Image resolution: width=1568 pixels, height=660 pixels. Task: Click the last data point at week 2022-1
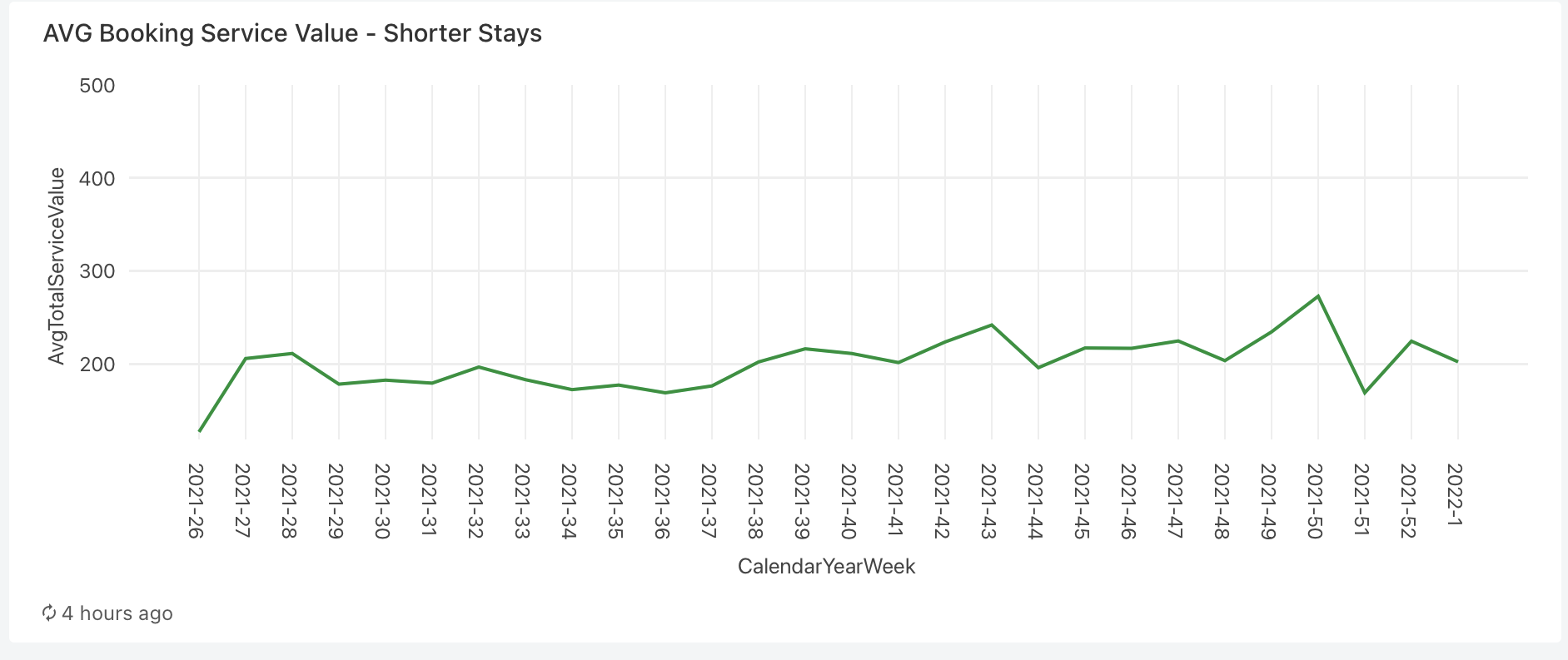(x=1457, y=361)
